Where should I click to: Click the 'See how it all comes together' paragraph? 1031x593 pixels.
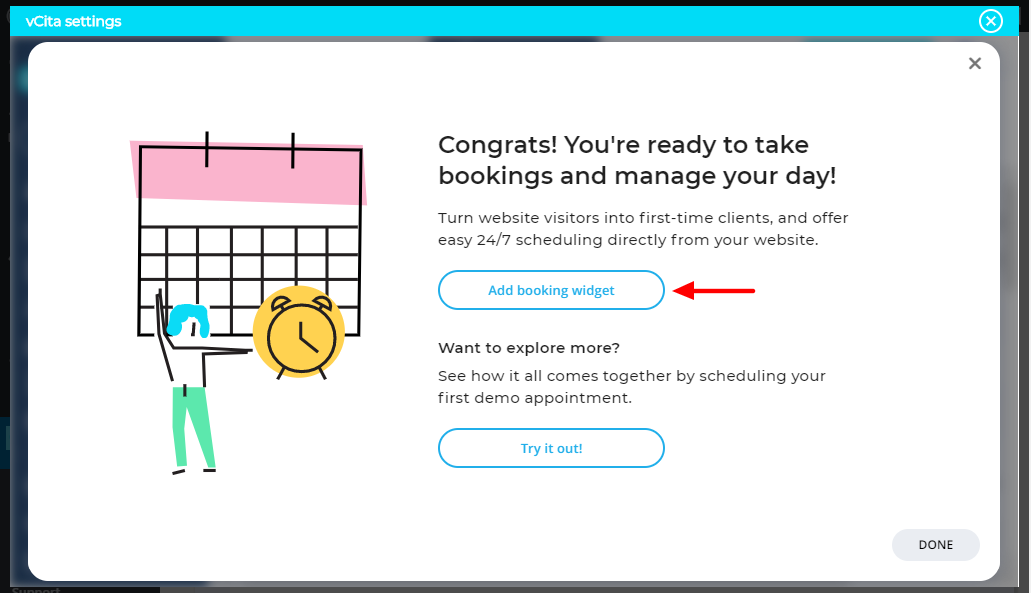[631, 387]
